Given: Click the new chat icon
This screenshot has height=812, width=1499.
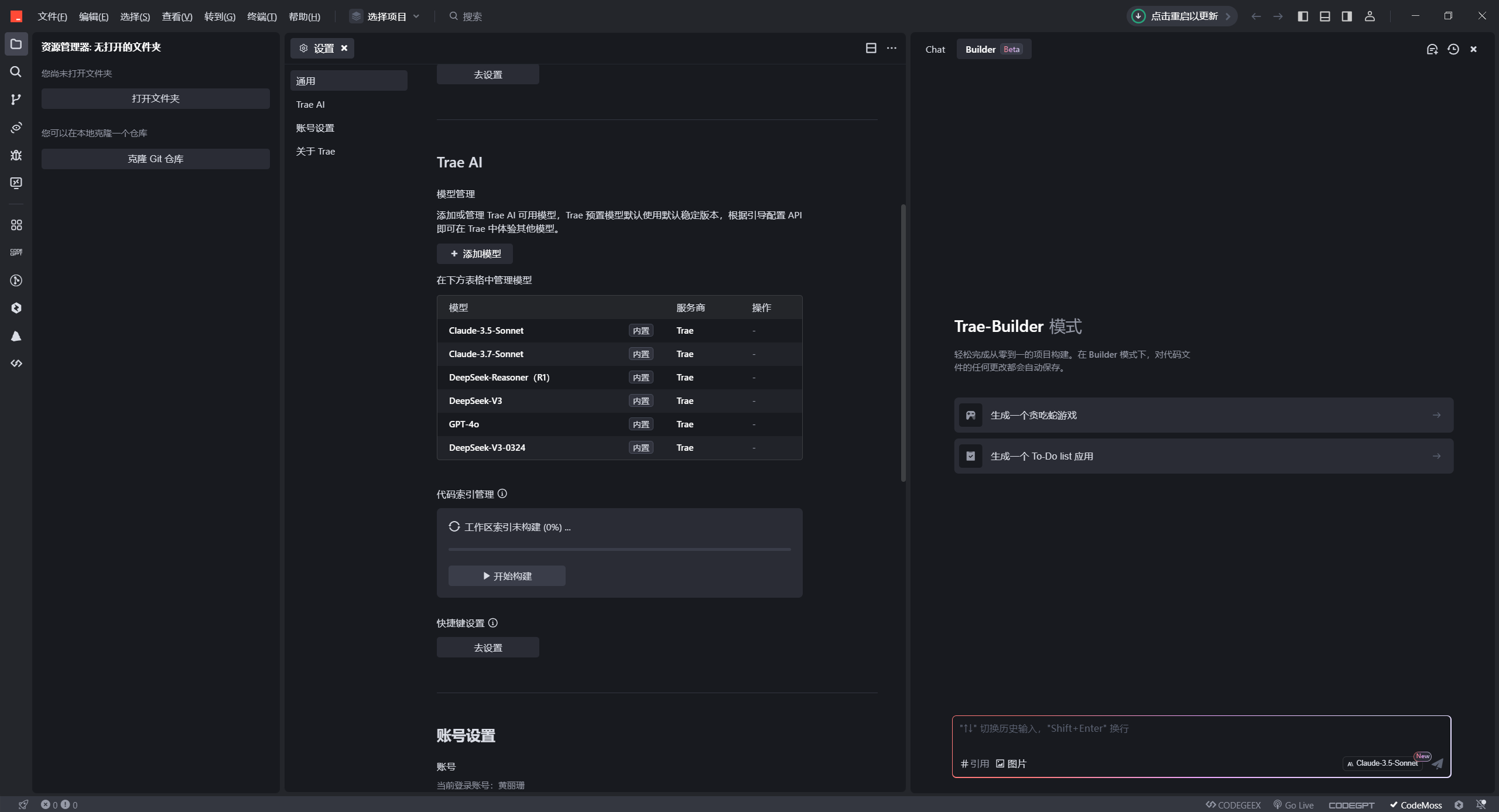Looking at the screenshot, I should [x=1432, y=49].
